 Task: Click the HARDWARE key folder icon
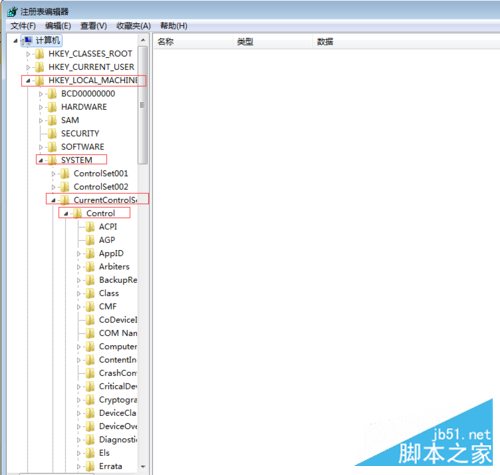click(x=52, y=107)
